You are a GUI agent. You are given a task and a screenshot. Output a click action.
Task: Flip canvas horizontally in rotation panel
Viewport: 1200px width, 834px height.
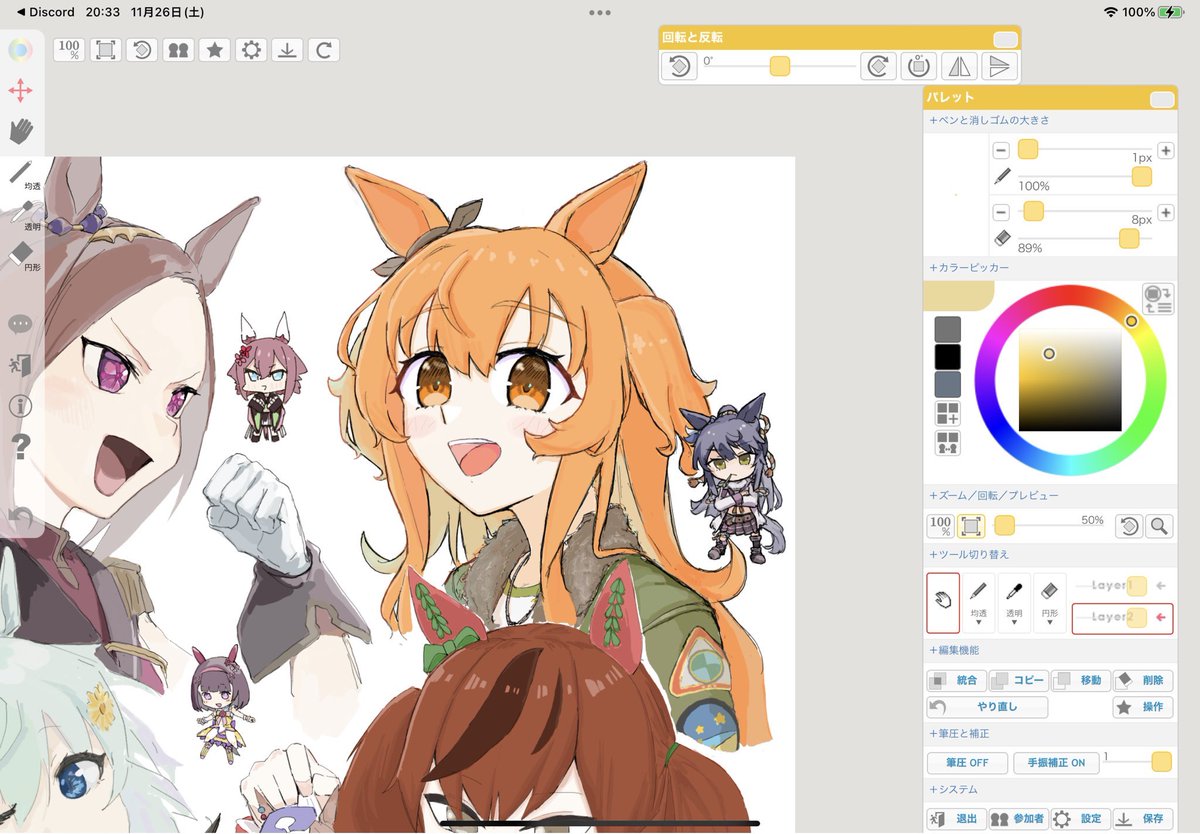point(959,67)
